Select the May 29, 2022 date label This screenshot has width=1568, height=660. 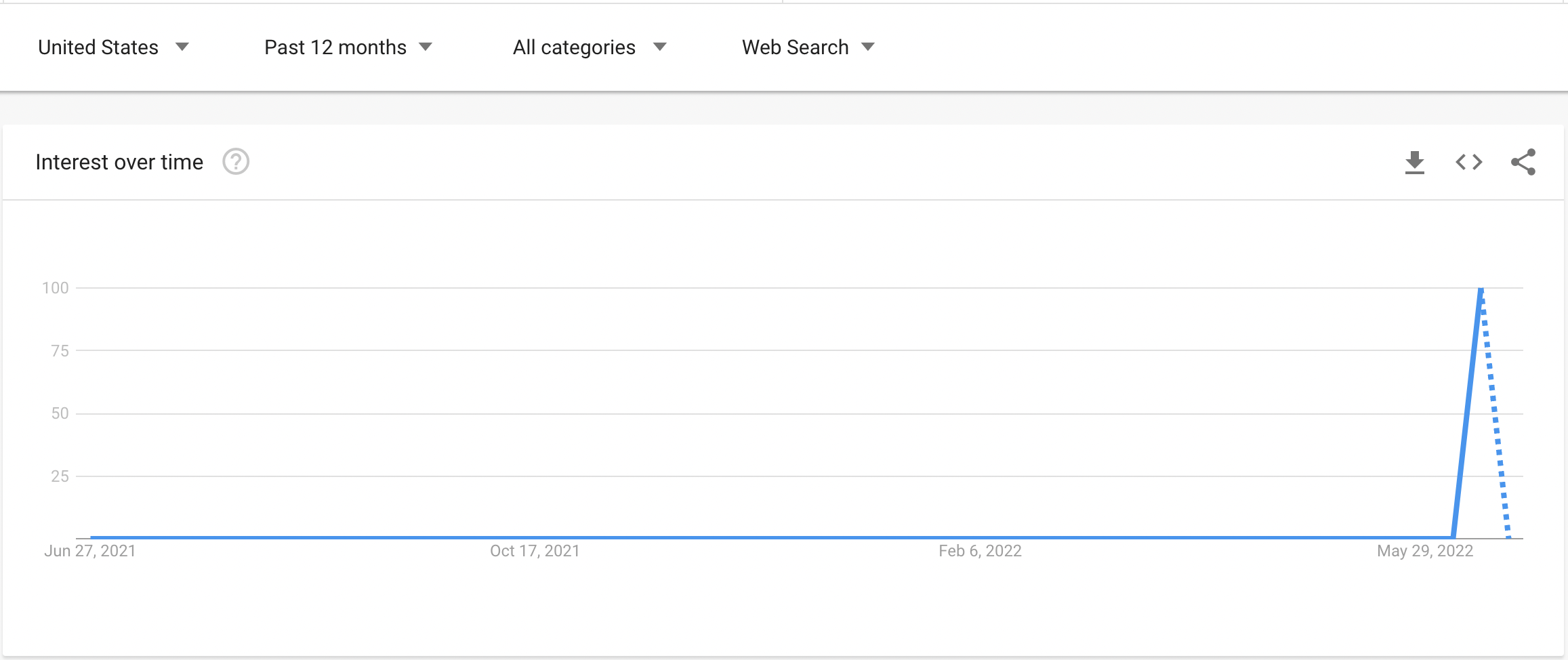(x=1425, y=551)
